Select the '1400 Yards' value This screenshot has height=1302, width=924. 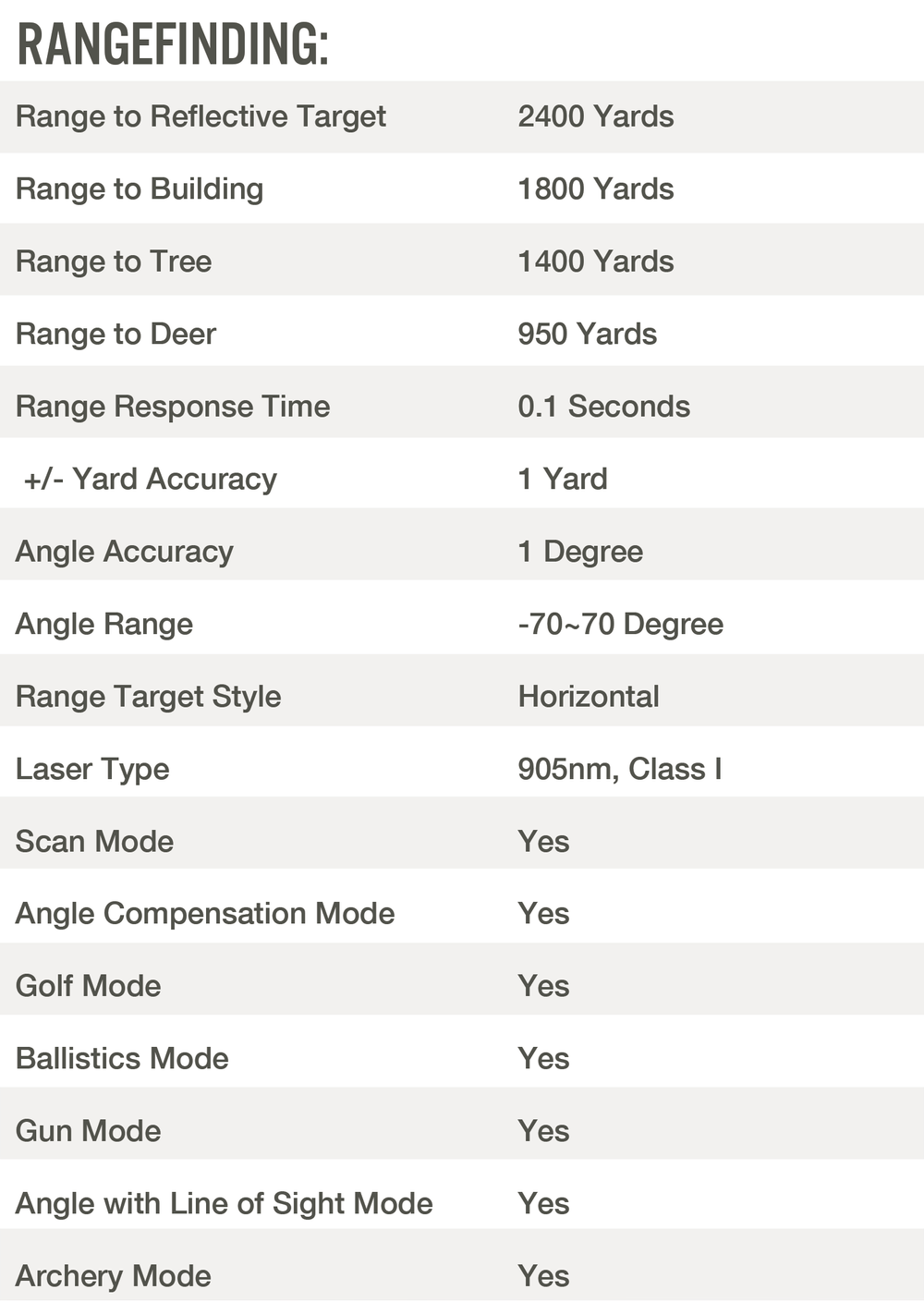pos(595,262)
